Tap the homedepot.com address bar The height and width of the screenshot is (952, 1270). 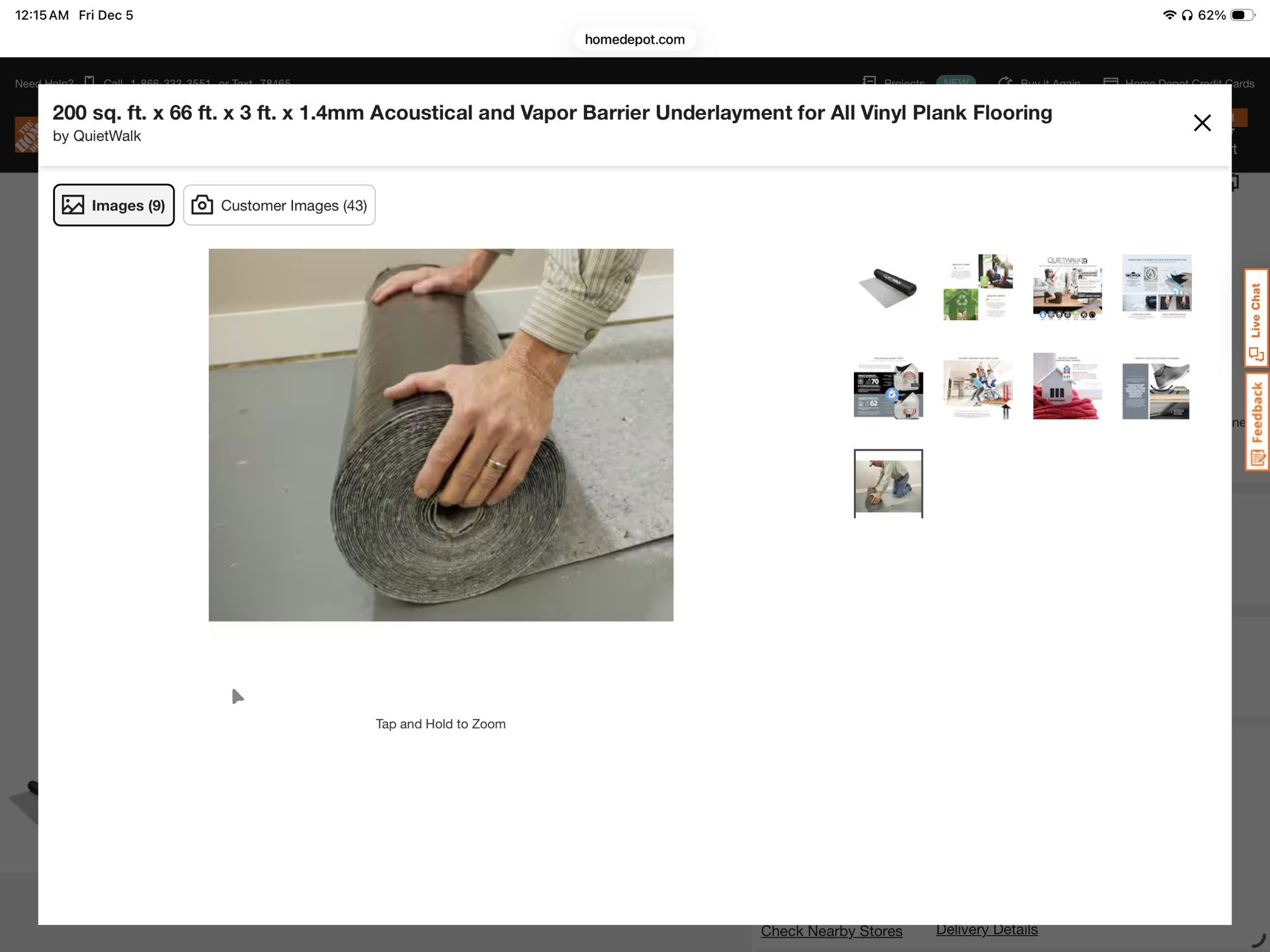pos(634,39)
